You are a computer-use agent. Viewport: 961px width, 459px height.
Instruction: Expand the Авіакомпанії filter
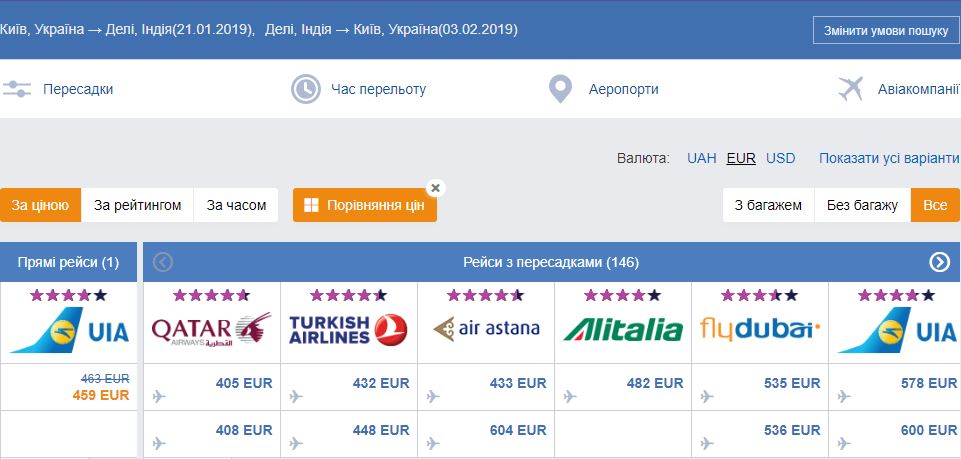point(918,89)
